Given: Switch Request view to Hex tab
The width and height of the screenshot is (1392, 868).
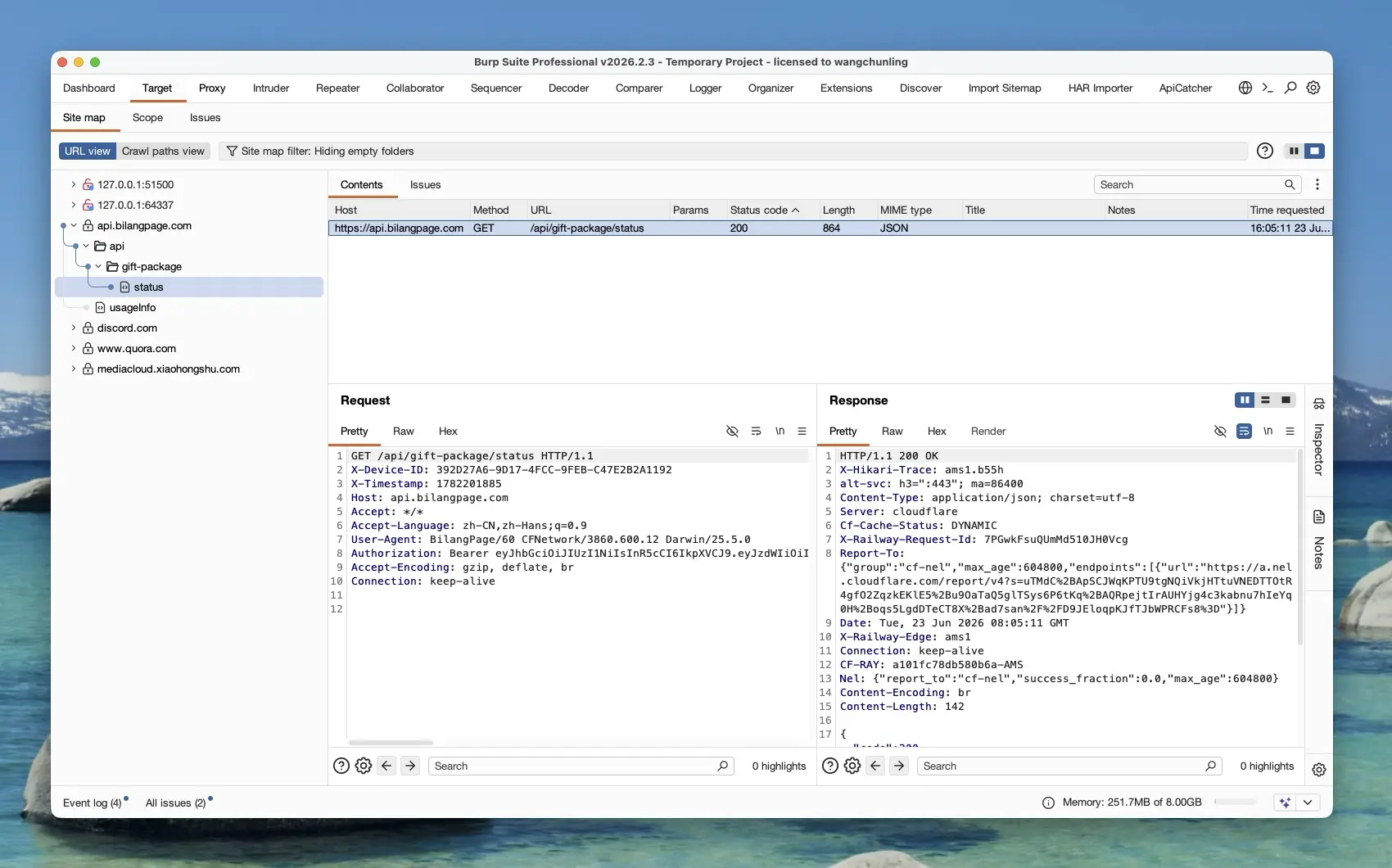Looking at the screenshot, I should (448, 431).
